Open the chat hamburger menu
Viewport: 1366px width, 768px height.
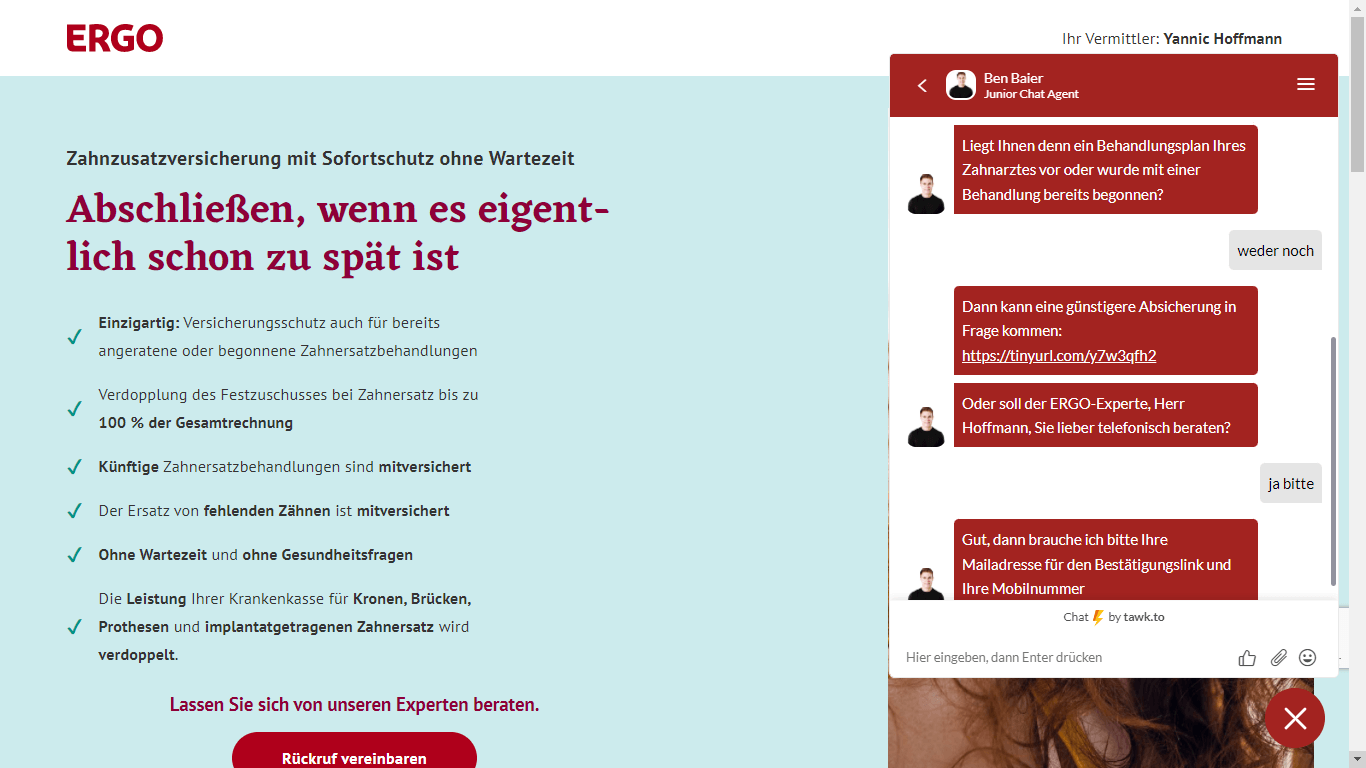click(x=1306, y=84)
